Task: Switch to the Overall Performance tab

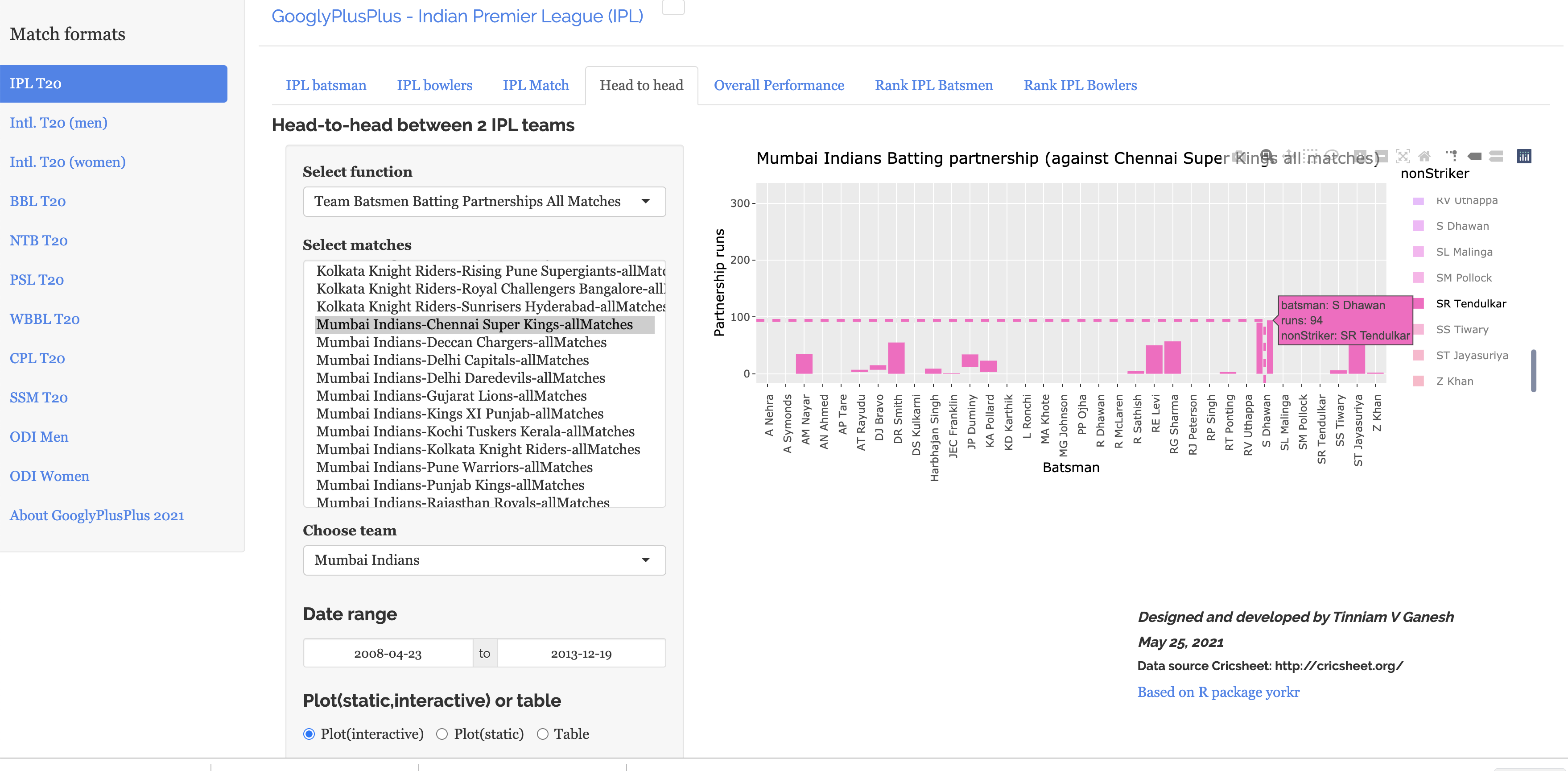Action: click(779, 85)
